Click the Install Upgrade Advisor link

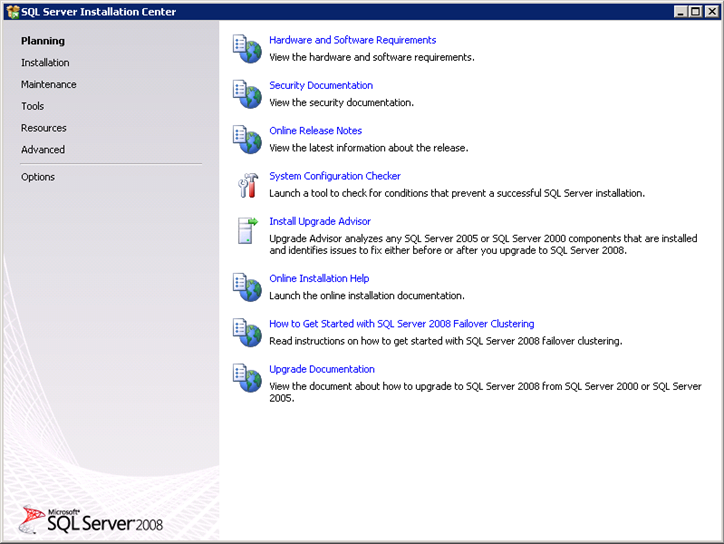pos(320,221)
